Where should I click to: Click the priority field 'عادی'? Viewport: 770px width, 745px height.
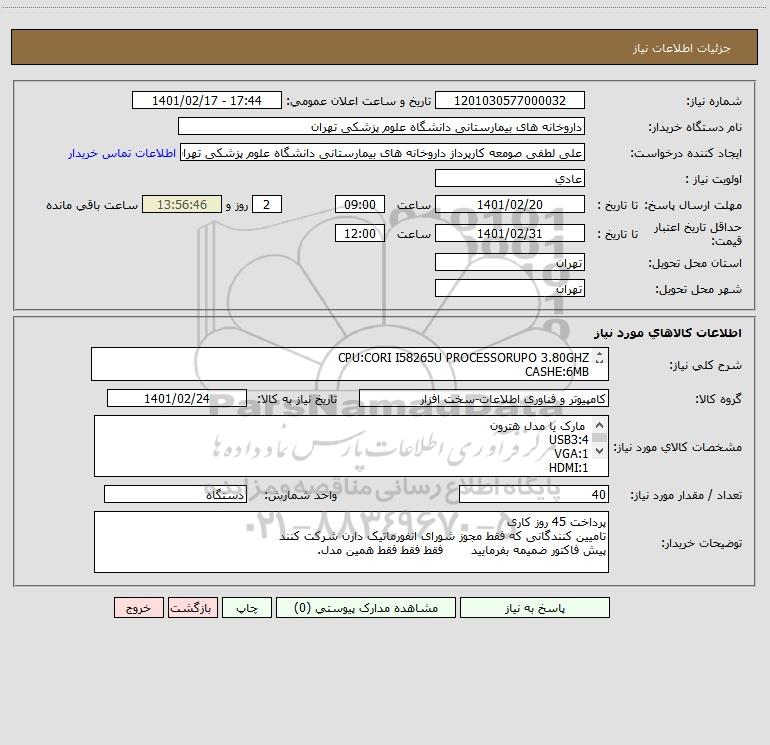pos(510,178)
